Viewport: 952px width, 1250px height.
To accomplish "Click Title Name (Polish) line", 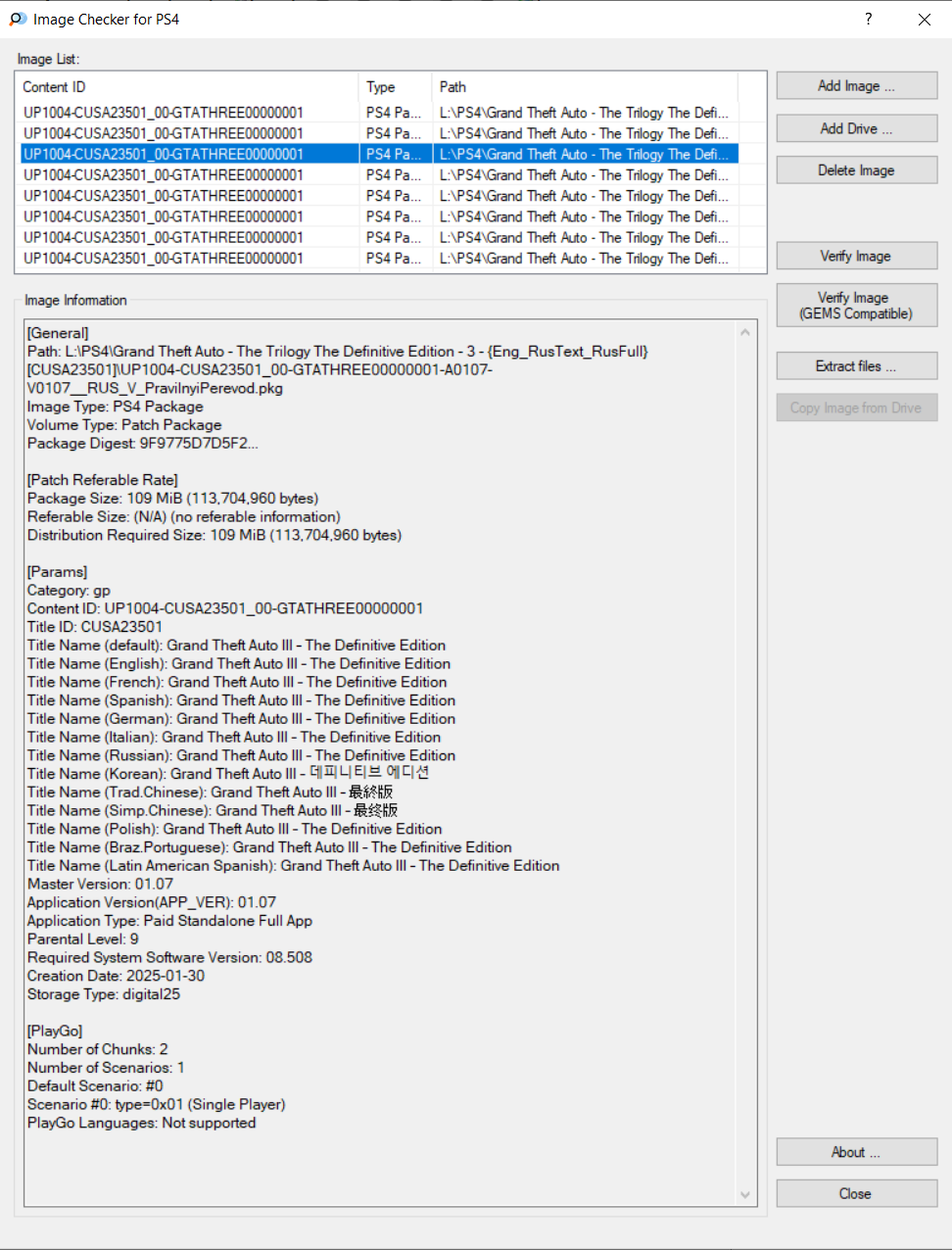I will click(x=234, y=829).
